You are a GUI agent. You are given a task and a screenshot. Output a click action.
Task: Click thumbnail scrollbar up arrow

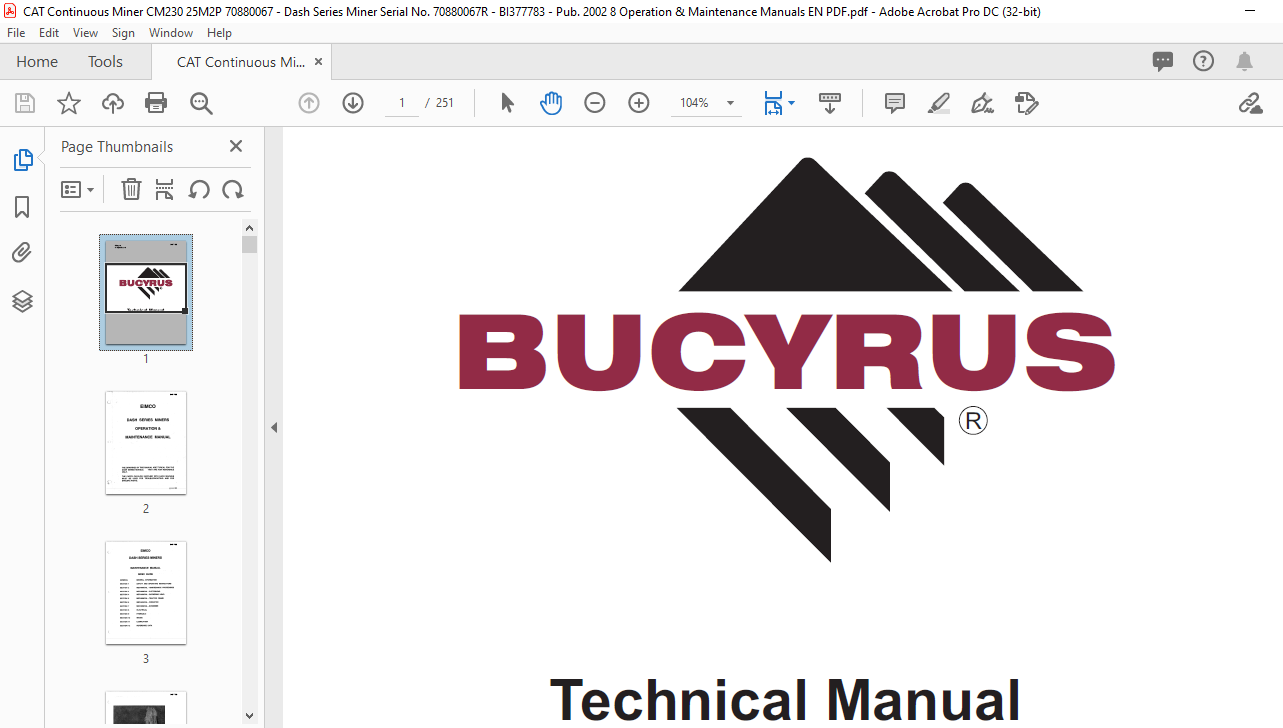(250, 227)
